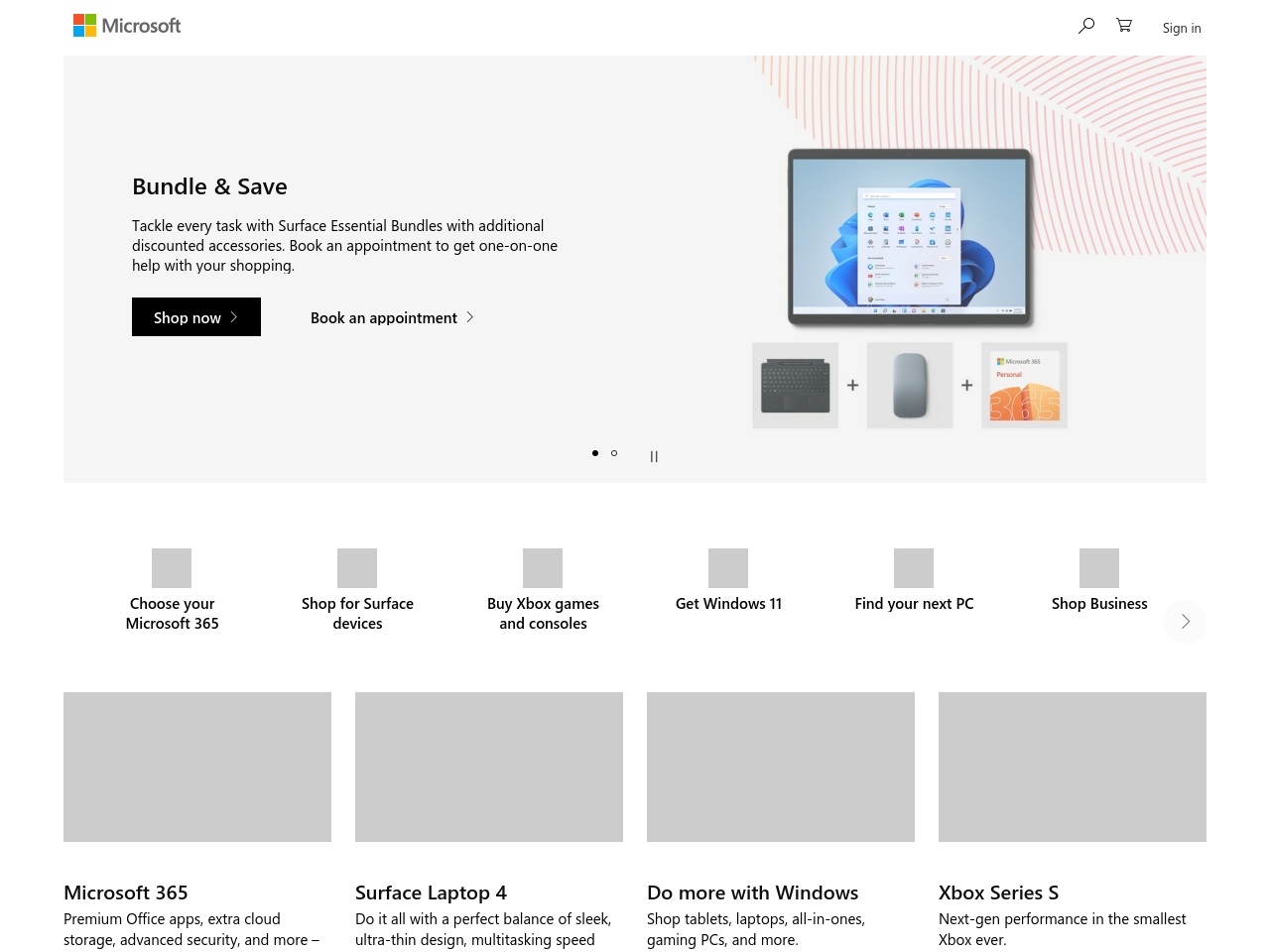This screenshot has height=952, width=1270.
Task: Open the Shop Business link
Action: pos(1099,603)
